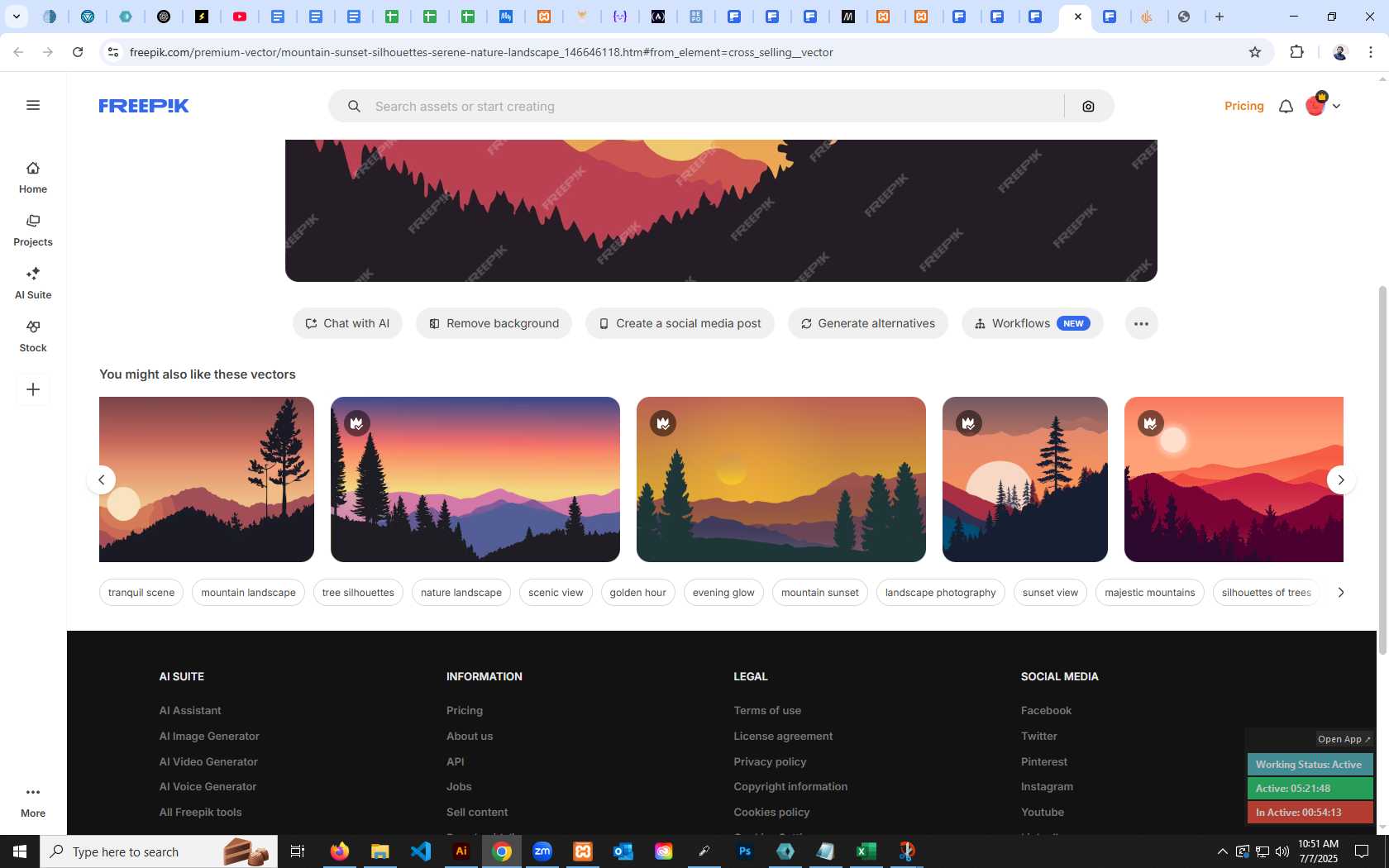Select the scenic view tag
The width and height of the screenshot is (1389, 868).
pos(556,592)
